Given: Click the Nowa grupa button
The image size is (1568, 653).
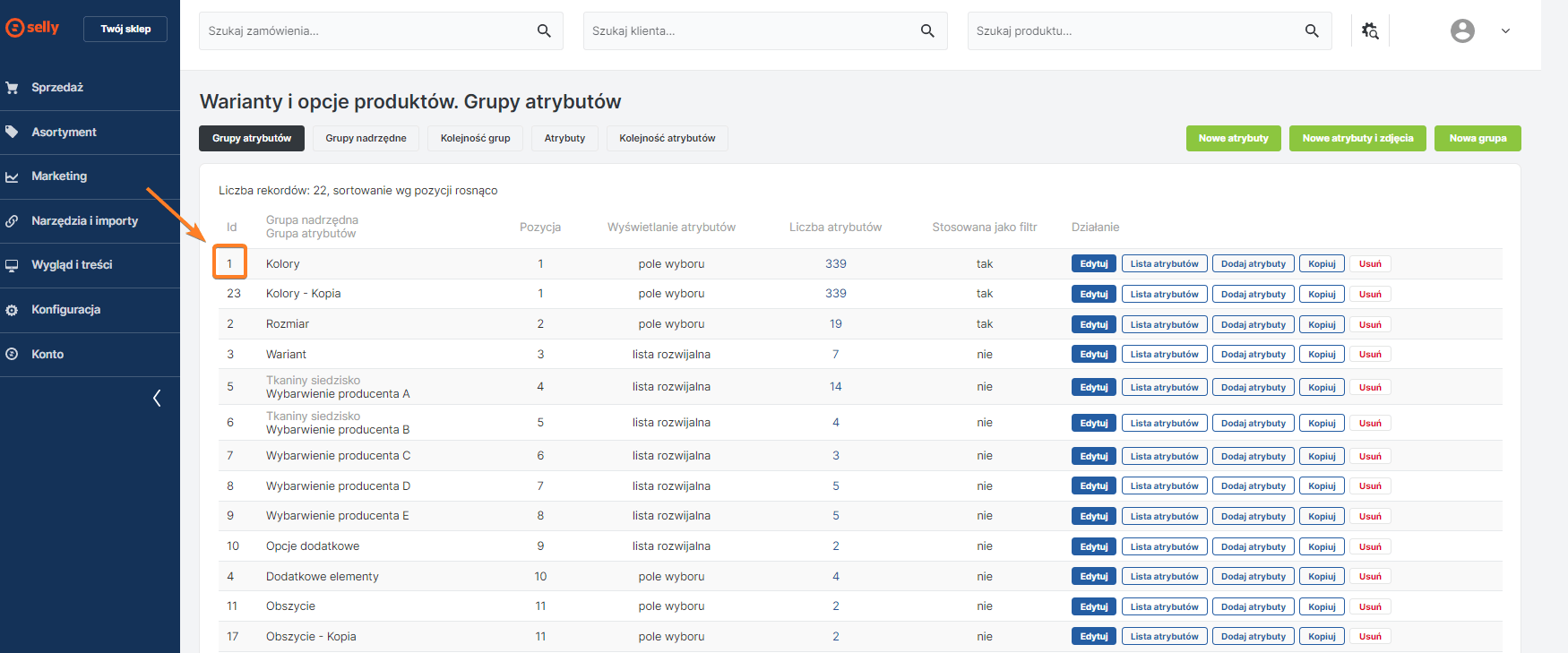Looking at the screenshot, I should pyautogui.click(x=1478, y=138).
